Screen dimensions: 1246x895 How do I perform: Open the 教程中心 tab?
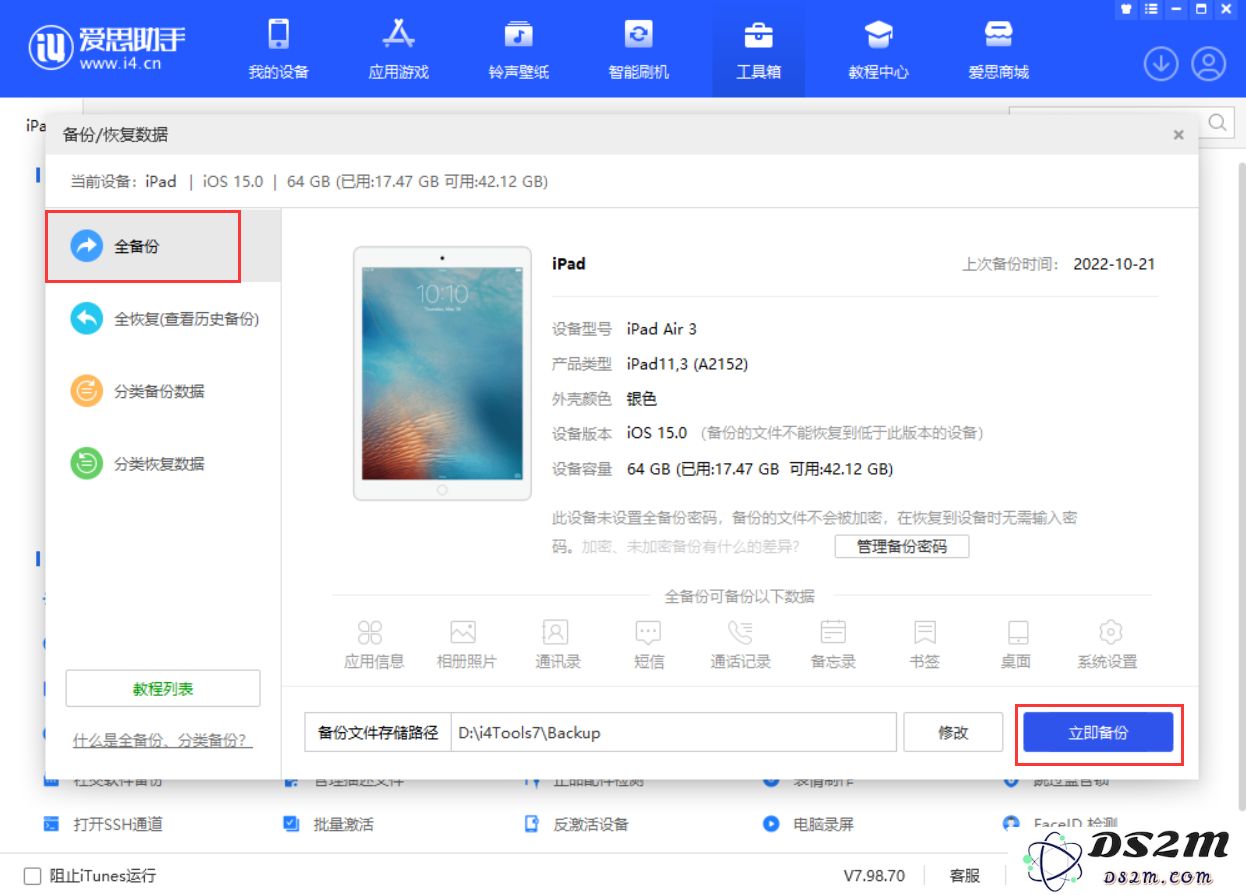coord(878,50)
